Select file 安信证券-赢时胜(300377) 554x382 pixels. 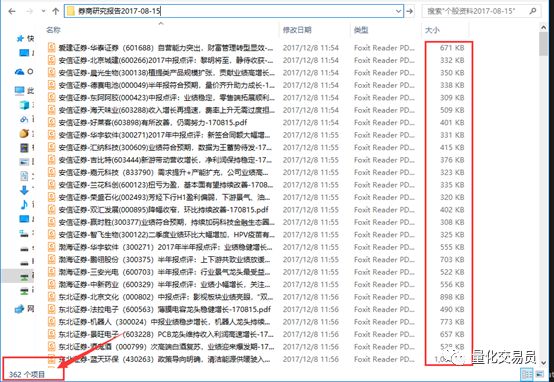(x=166, y=222)
